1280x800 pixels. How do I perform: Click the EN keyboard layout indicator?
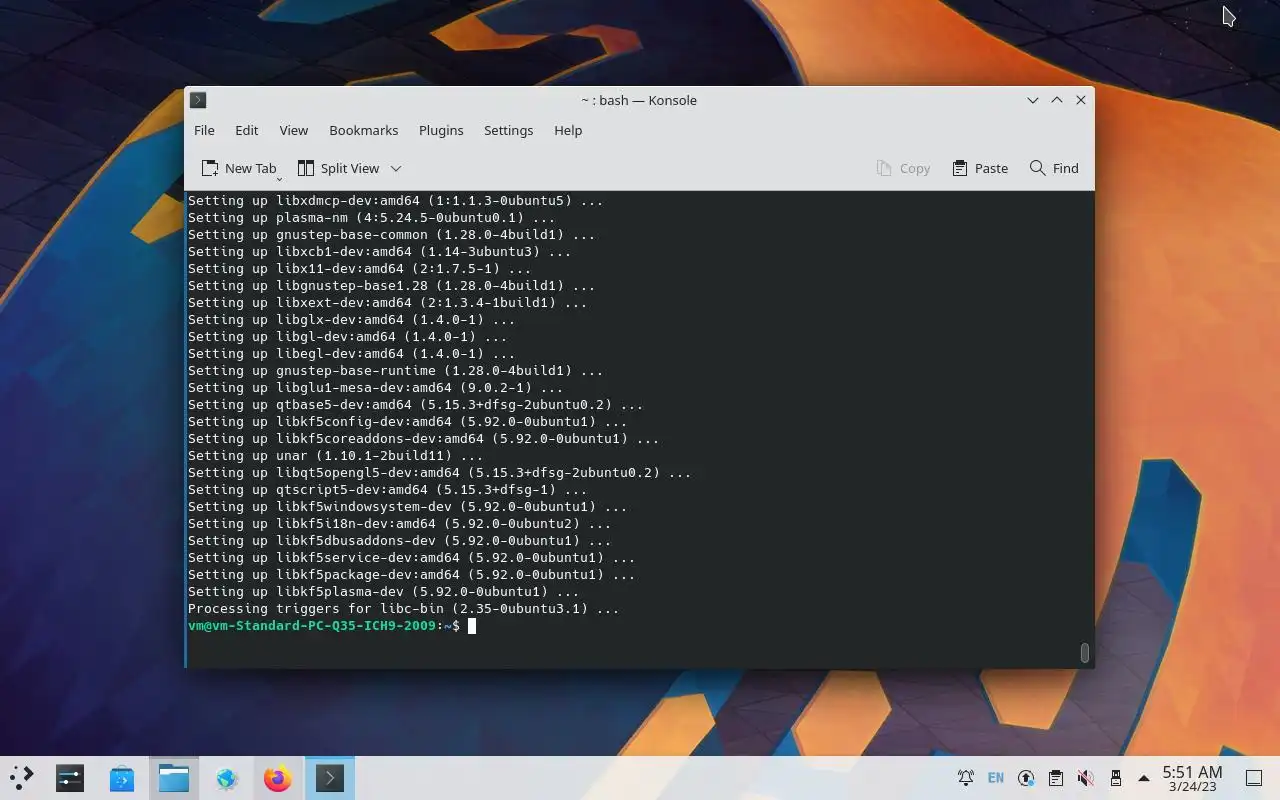[996, 778]
